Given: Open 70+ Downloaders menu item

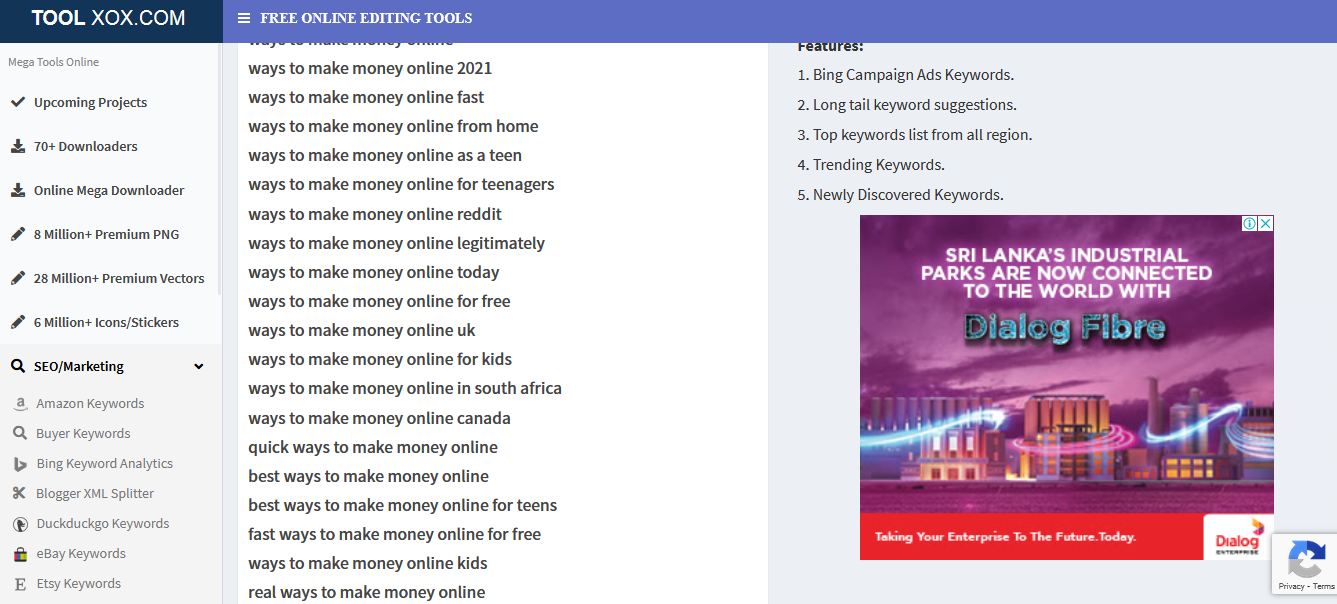Looking at the screenshot, I should click(86, 146).
